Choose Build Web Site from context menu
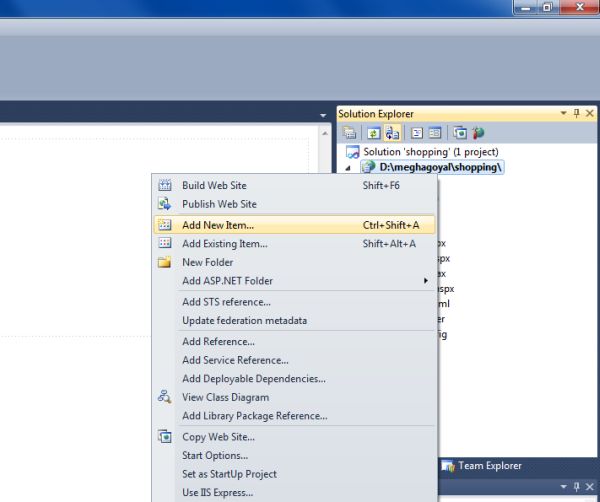 (x=294, y=186)
